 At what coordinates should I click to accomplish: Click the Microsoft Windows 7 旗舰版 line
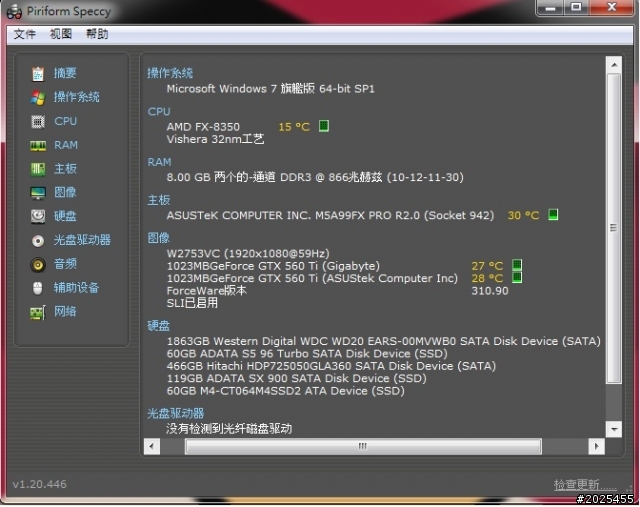point(270,89)
